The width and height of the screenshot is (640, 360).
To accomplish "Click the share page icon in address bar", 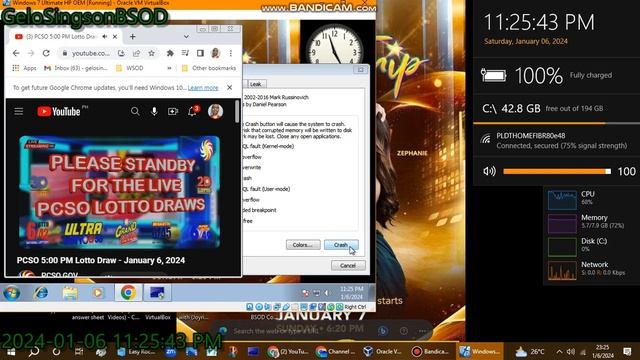I will click(136, 53).
